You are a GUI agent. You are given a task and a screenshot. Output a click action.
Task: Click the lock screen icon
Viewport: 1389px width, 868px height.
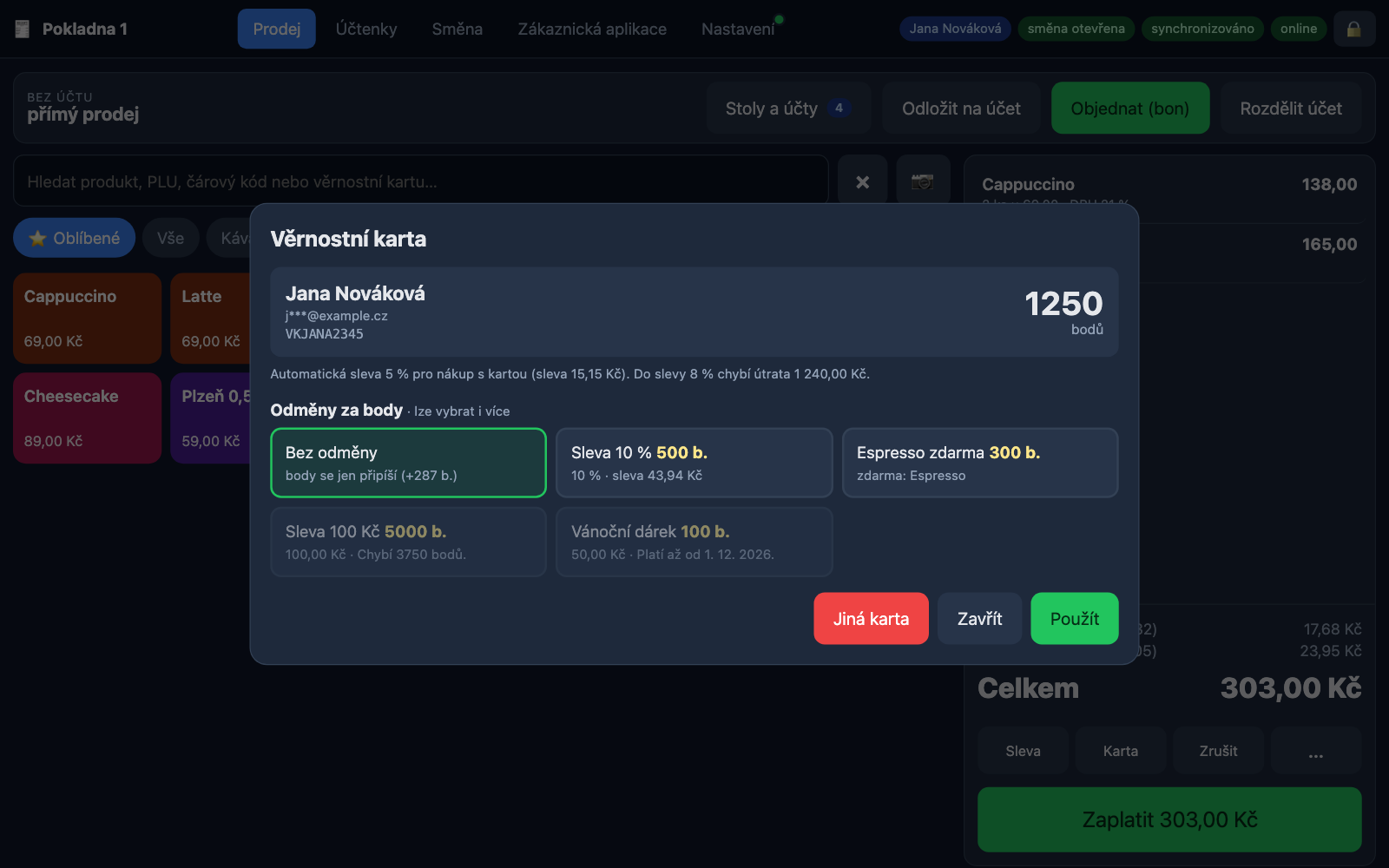tap(1354, 29)
